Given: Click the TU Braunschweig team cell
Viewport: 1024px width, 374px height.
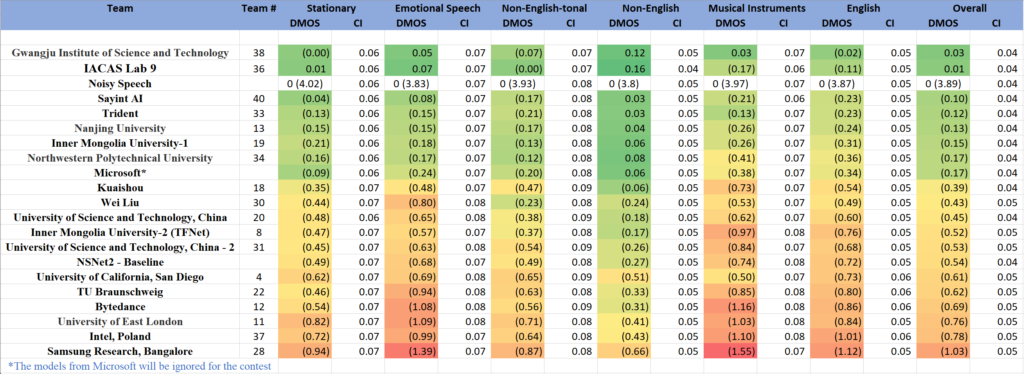Looking at the screenshot, I should [120, 292].
